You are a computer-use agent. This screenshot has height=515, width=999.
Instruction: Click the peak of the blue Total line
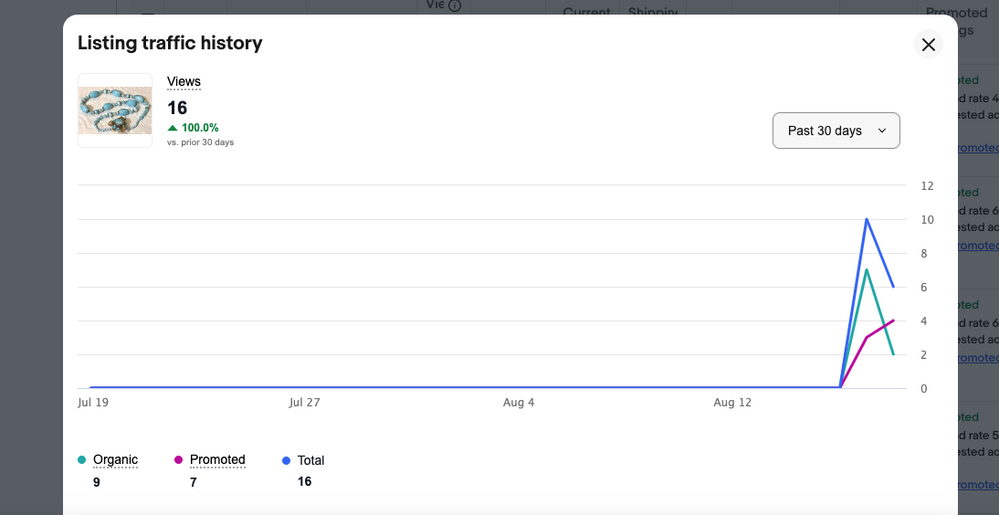click(866, 219)
